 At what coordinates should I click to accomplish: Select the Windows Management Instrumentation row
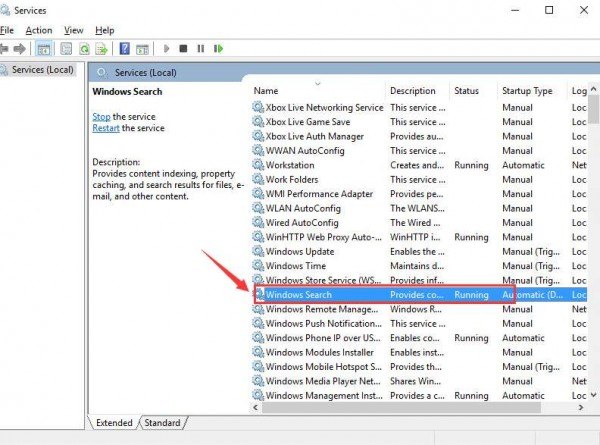click(x=419, y=395)
